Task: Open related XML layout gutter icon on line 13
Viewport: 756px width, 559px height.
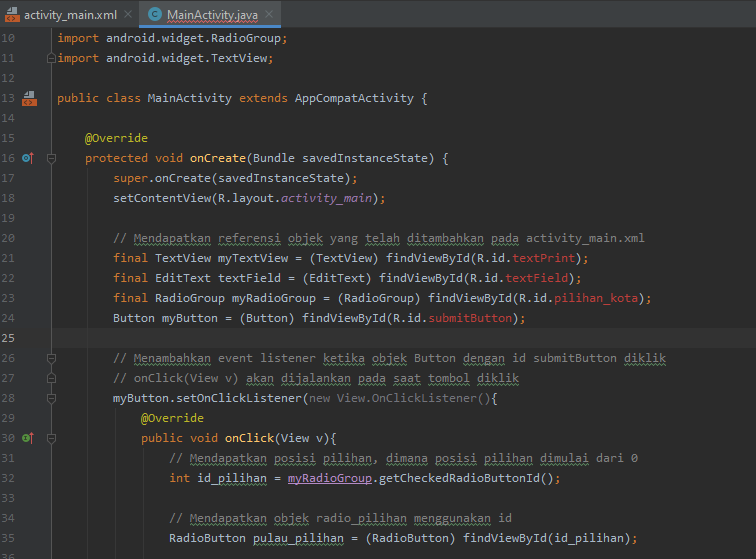Action: coord(29,98)
